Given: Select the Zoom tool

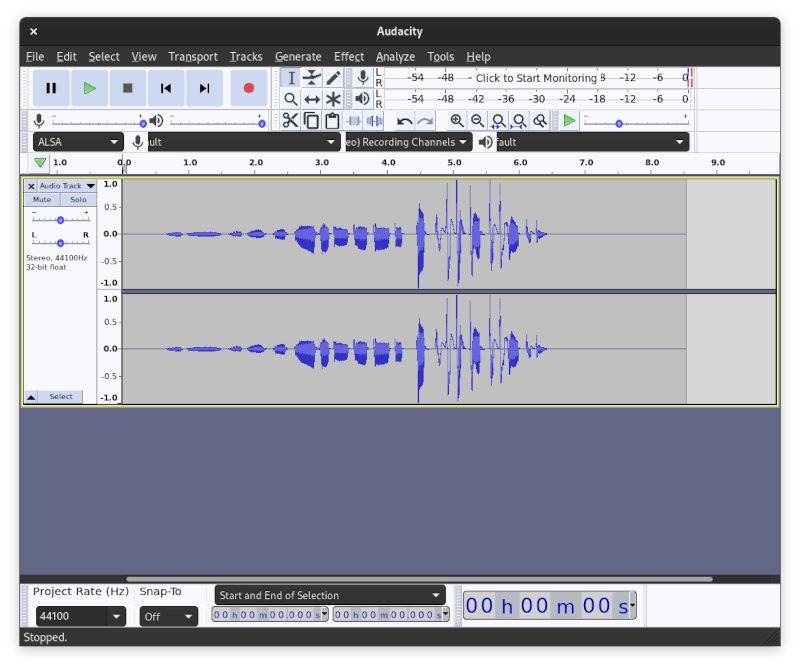Looking at the screenshot, I should pyautogui.click(x=291, y=98).
